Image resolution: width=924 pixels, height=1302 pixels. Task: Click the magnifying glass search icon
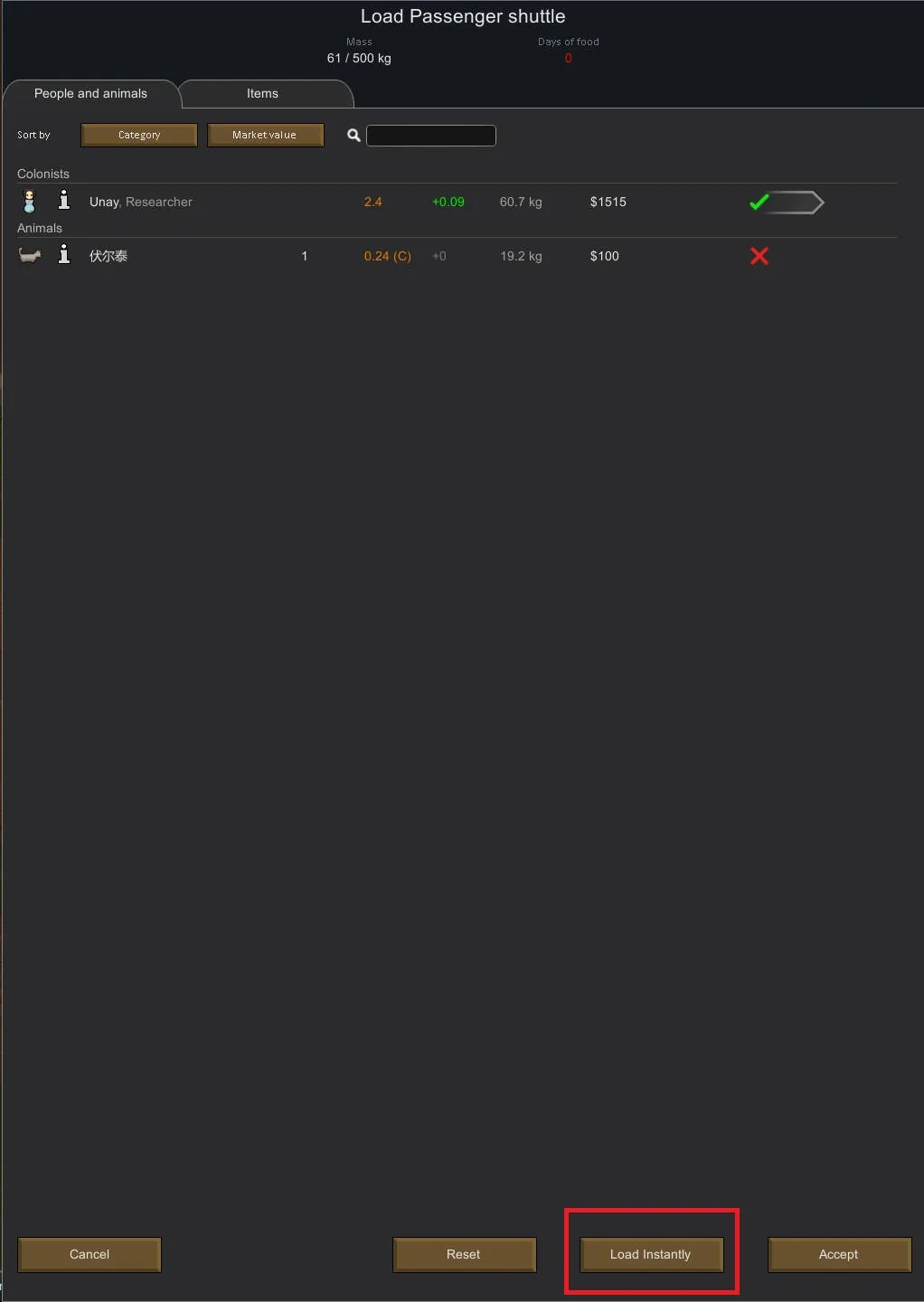click(354, 136)
